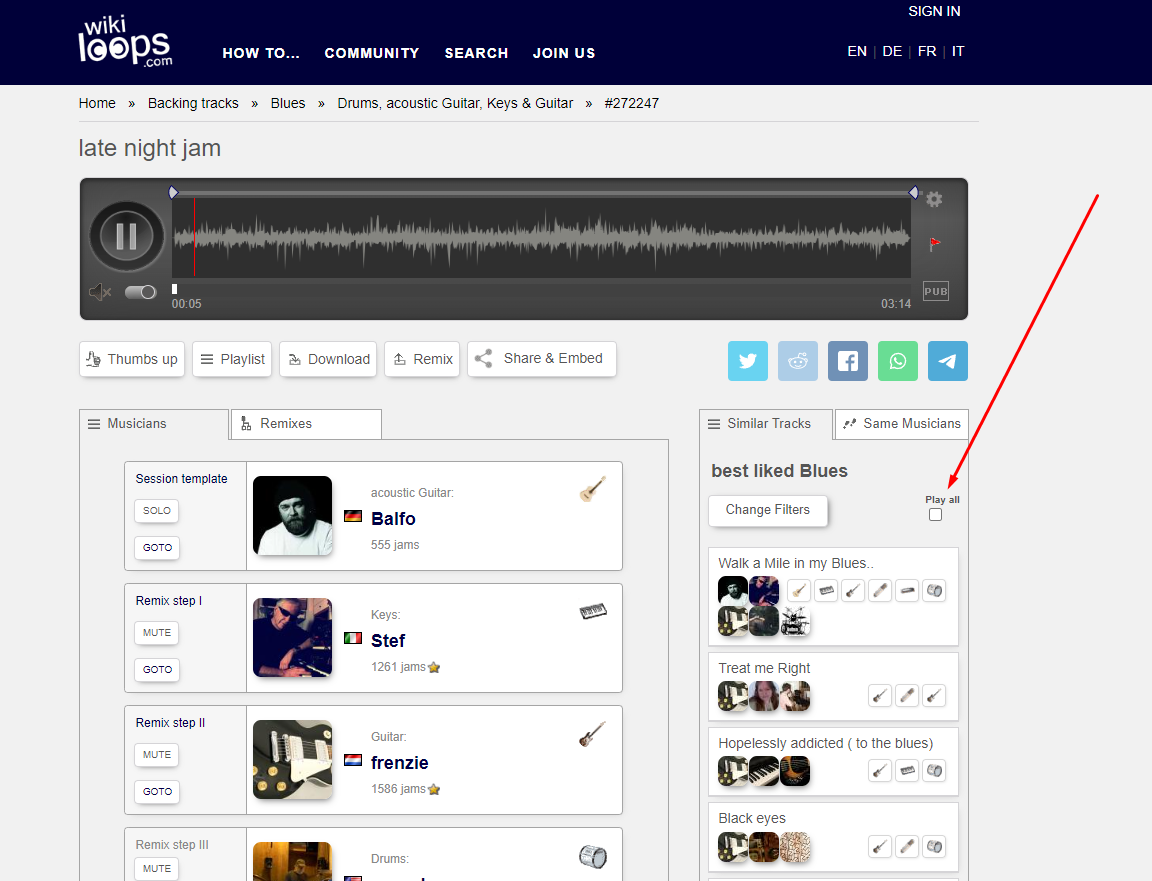Viewport: 1152px width, 881px height.
Task: Click the wikiloops.com logo
Action: (126, 41)
